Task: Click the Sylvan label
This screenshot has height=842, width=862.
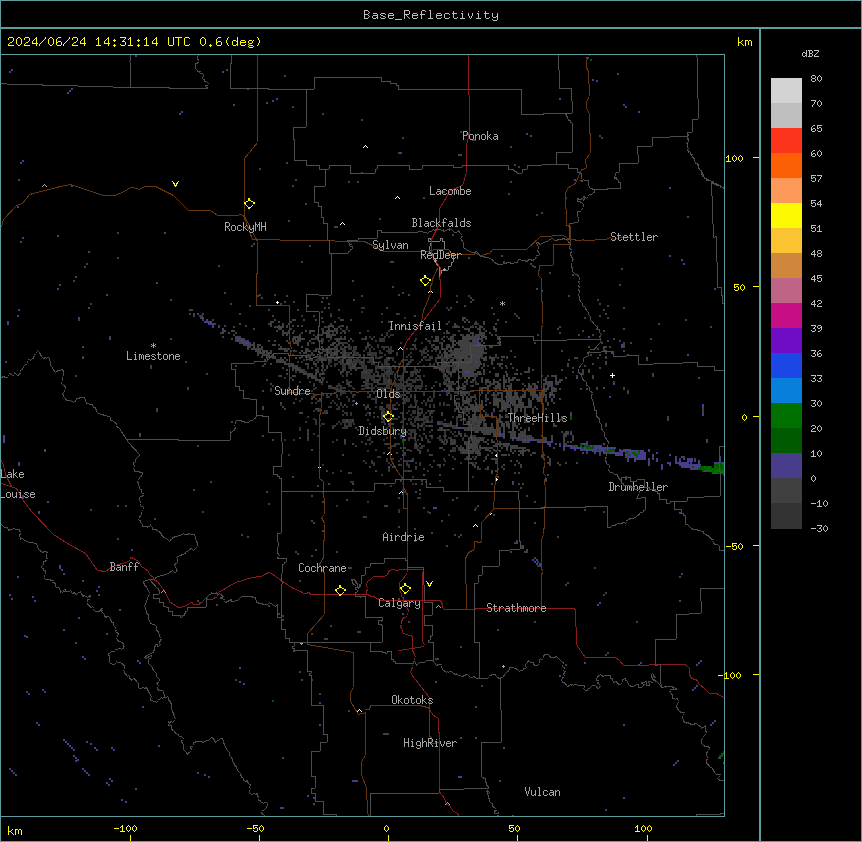Action: (x=390, y=245)
